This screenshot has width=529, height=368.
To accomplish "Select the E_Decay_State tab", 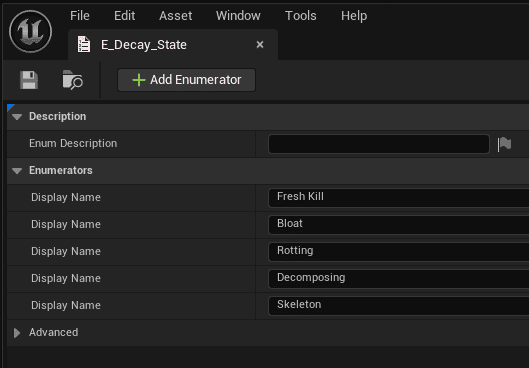I will coord(173,45).
